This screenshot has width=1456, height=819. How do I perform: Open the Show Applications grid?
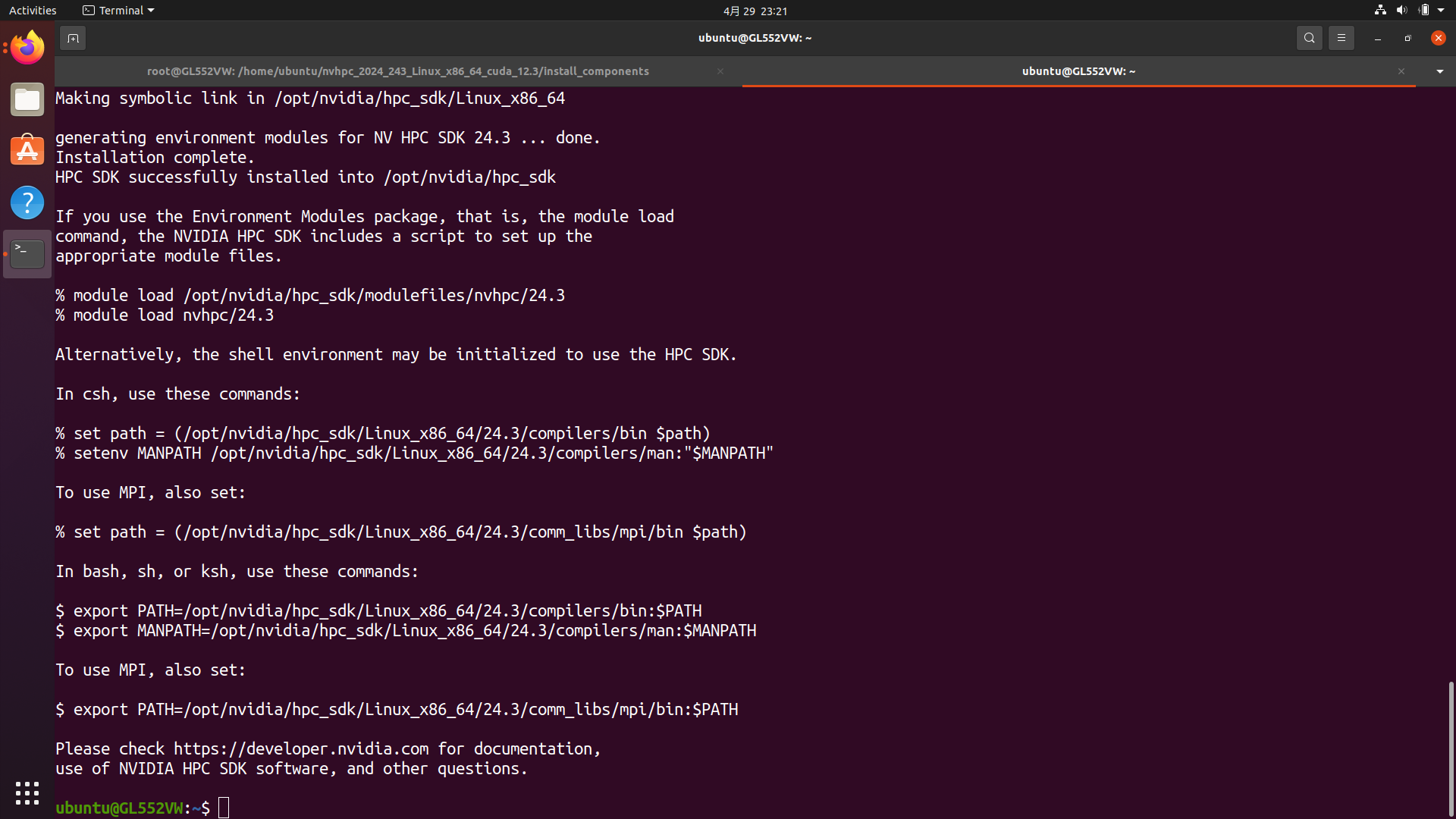[x=27, y=792]
